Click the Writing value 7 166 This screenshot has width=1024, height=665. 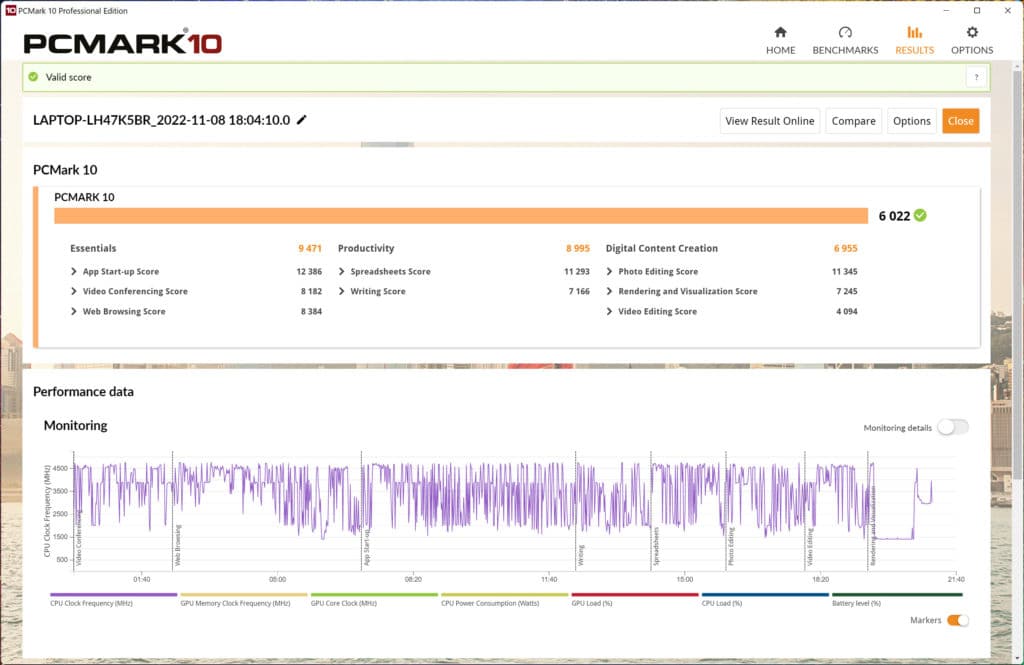point(579,291)
